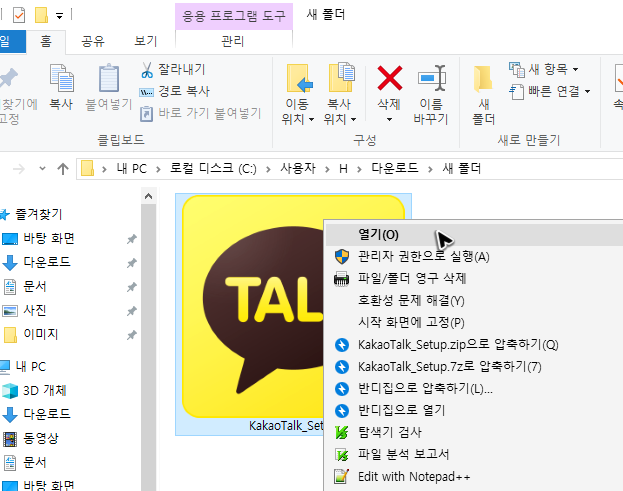Select 즐겨찾기 header in navigation pane

pos(39,215)
